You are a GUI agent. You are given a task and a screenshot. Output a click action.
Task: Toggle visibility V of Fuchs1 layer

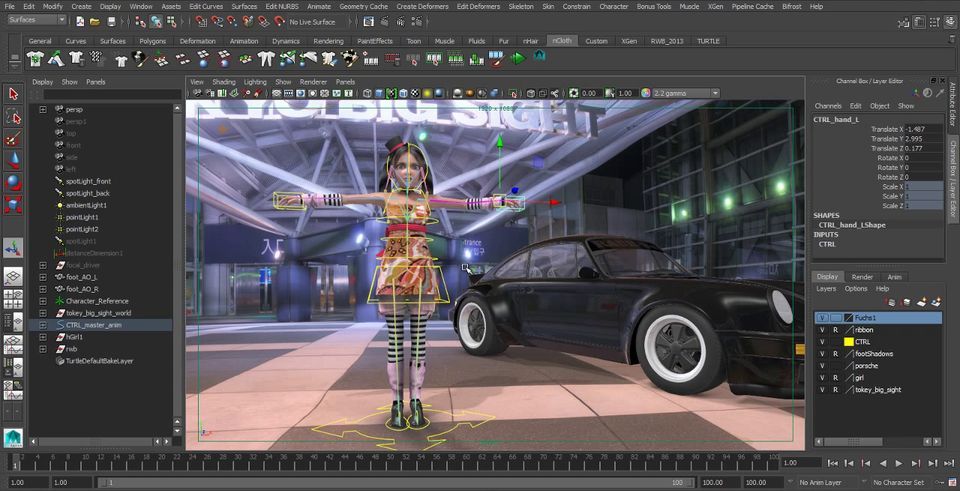[x=822, y=318]
